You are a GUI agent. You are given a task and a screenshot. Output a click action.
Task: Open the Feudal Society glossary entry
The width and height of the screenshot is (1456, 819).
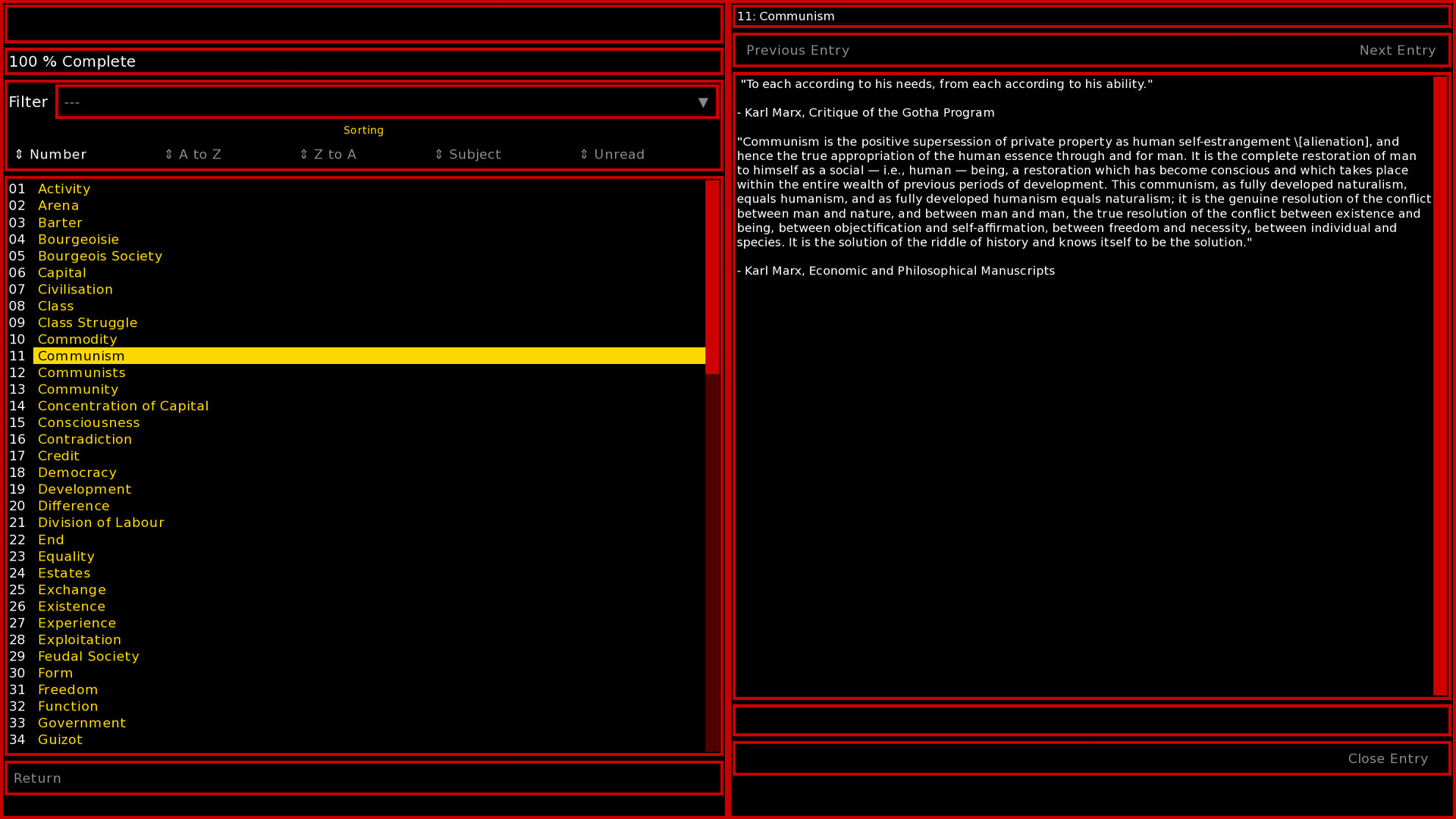(88, 656)
